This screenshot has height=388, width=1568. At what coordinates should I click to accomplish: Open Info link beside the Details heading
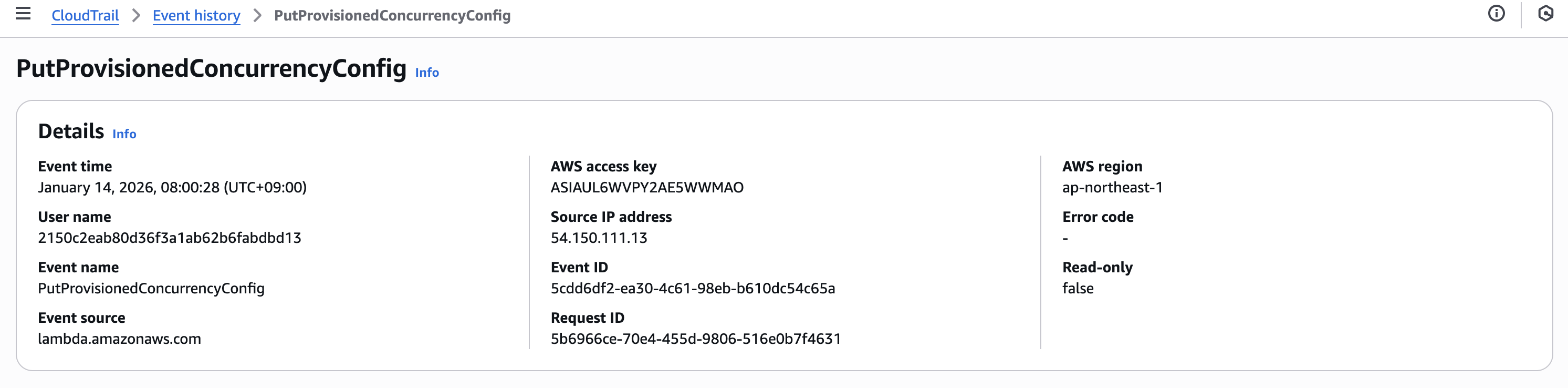coord(124,134)
